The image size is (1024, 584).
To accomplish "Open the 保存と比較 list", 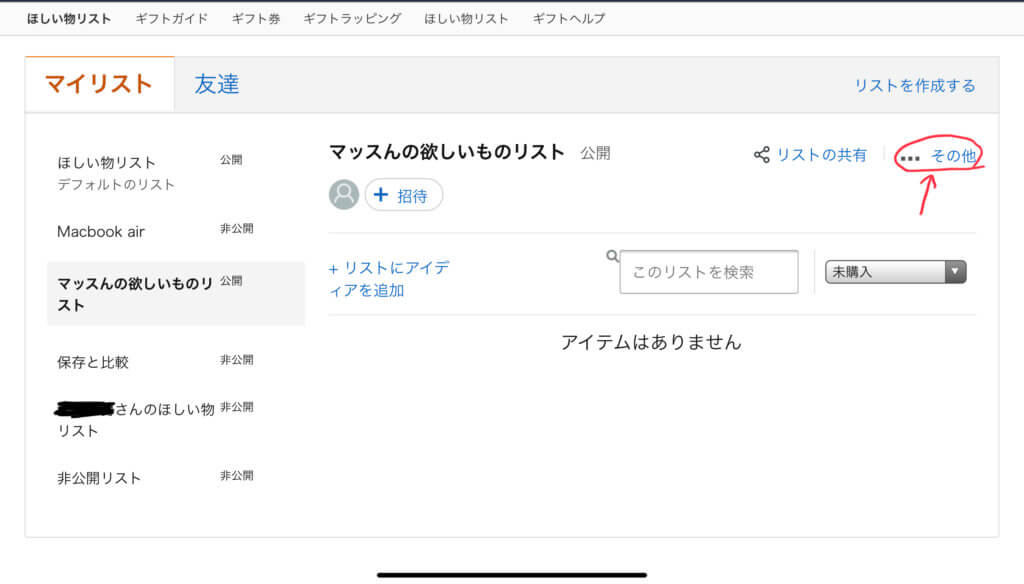I will pyautogui.click(x=93, y=362).
